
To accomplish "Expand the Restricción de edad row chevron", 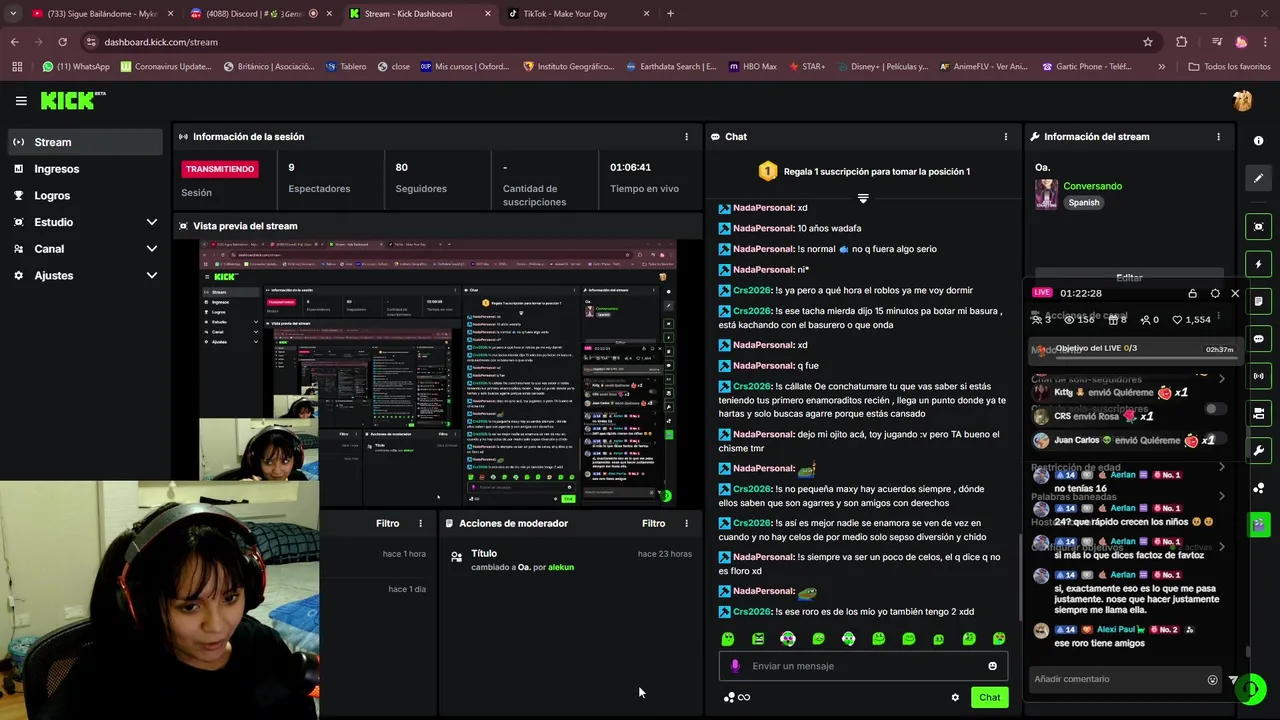I will [x=1221, y=467].
